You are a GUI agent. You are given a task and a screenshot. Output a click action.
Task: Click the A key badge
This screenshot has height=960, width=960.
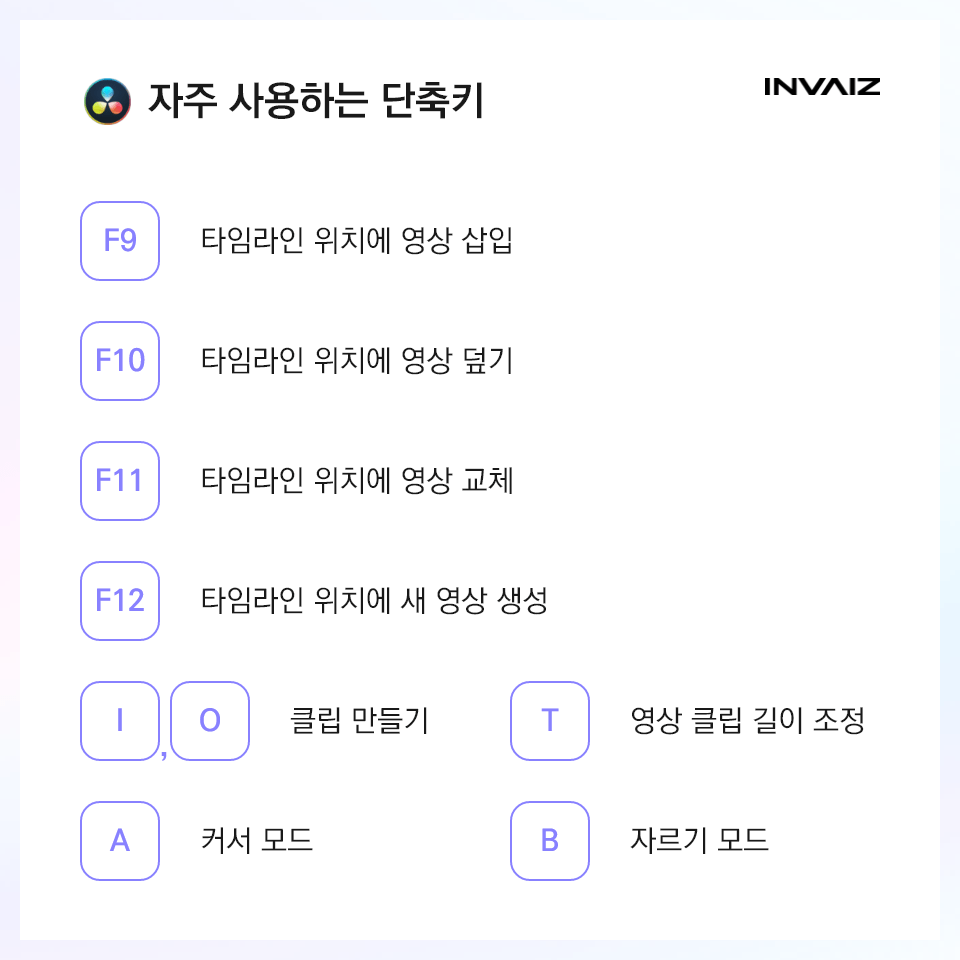point(120,841)
